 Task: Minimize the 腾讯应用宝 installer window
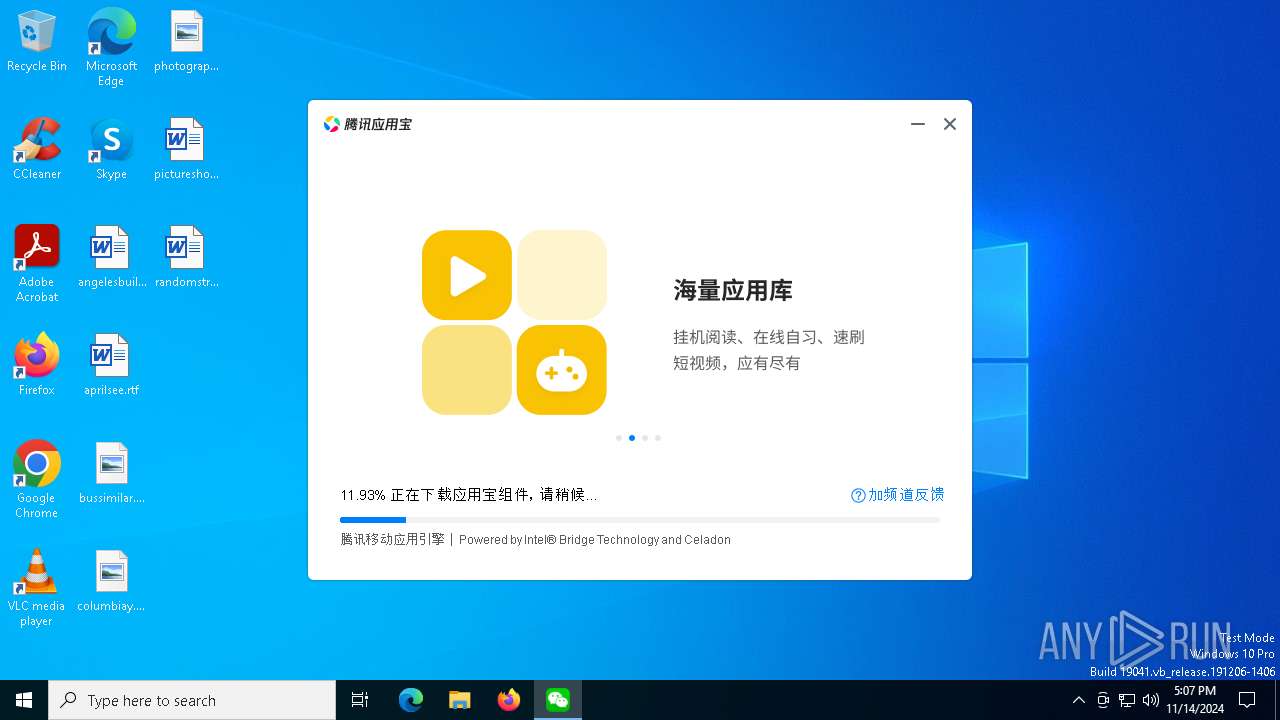[918, 124]
